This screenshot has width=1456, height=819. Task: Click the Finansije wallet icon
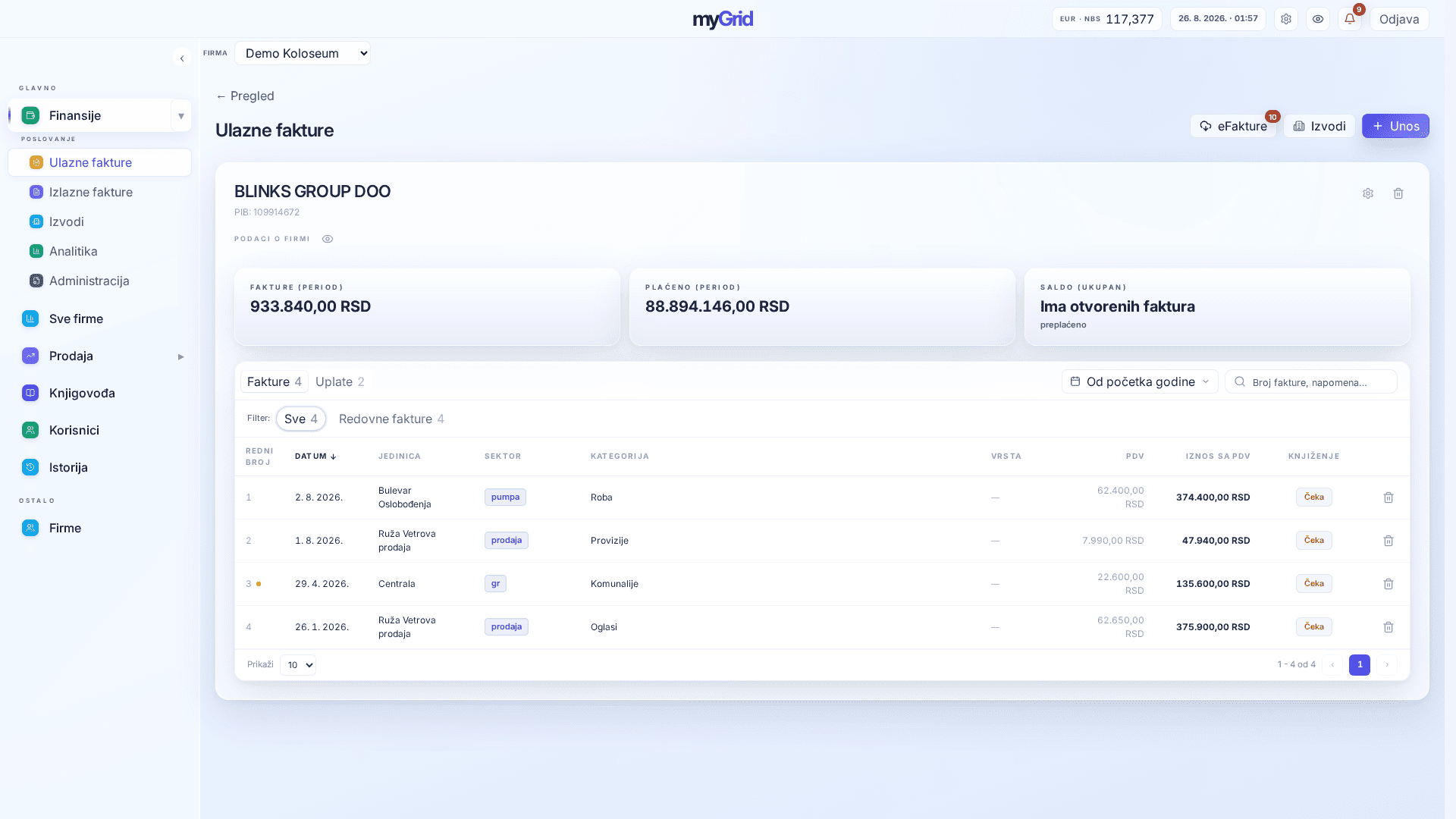coord(30,115)
